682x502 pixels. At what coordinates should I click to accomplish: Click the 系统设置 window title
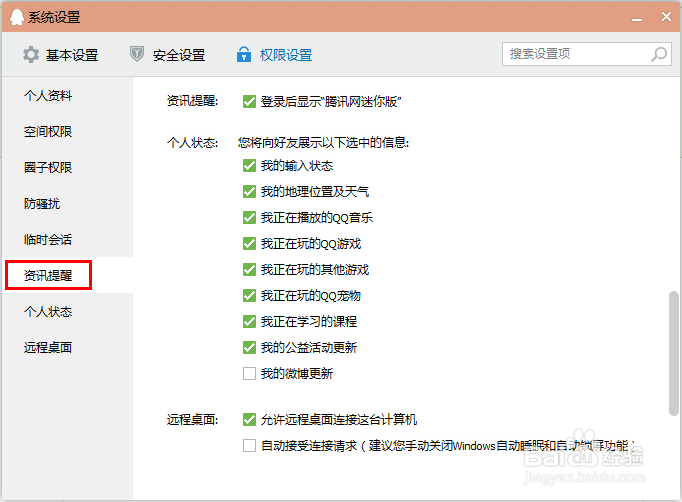click(54, 17)
